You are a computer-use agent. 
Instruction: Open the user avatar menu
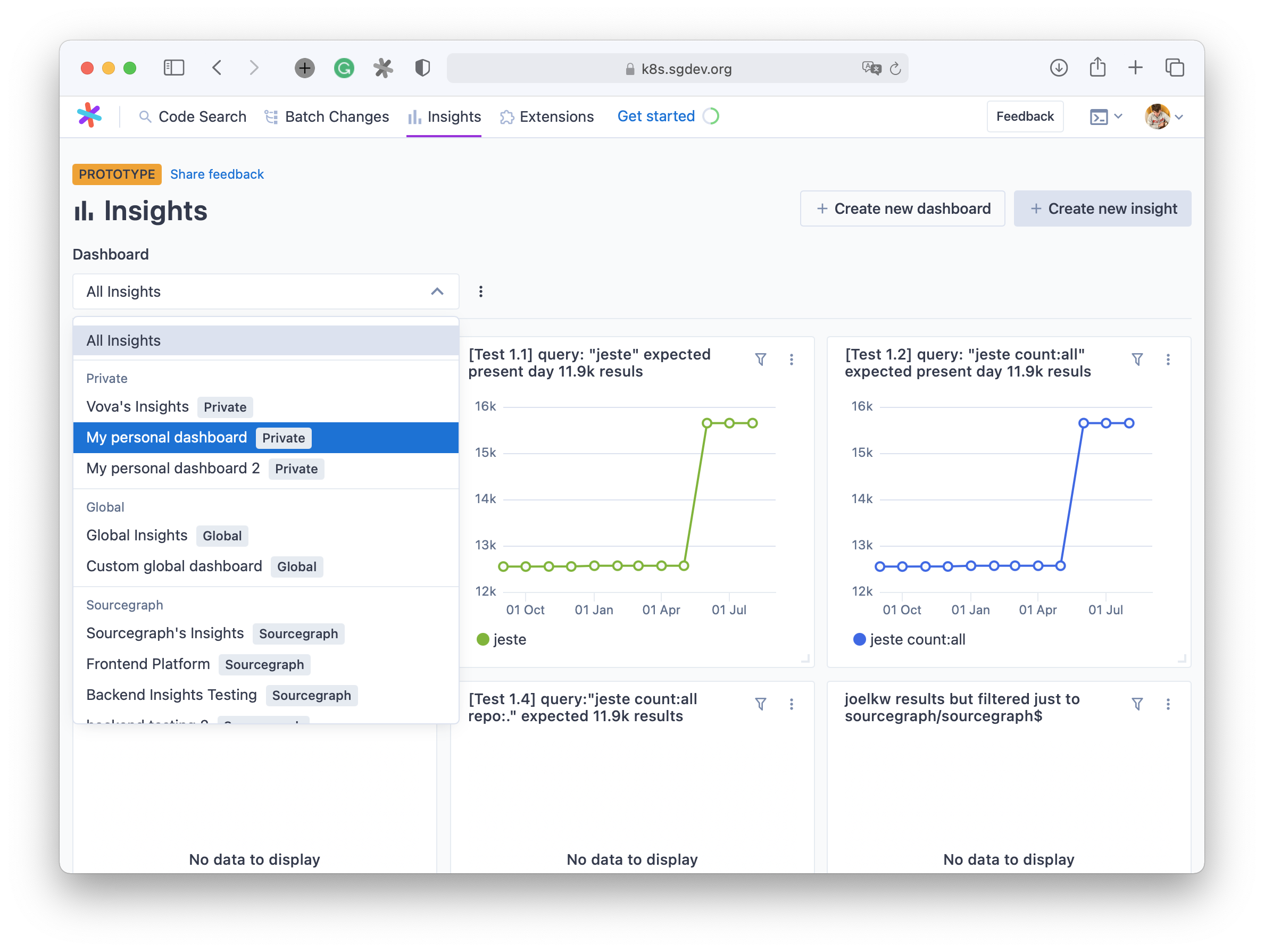pos(1163,116)
